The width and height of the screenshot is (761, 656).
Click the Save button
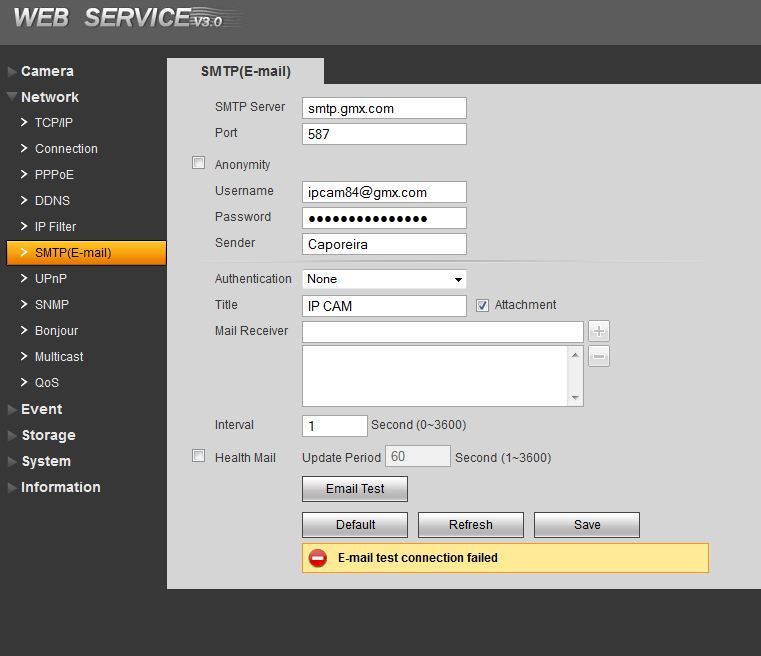point(586,524)
